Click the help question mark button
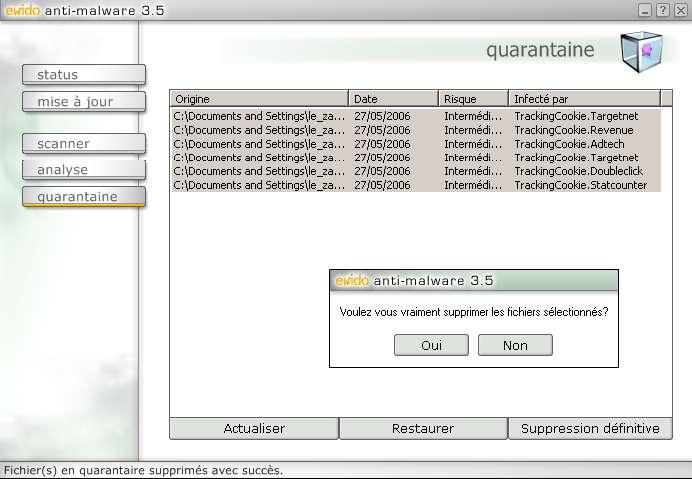This screenshot has height=479, width=692. [x=662, y=10]
